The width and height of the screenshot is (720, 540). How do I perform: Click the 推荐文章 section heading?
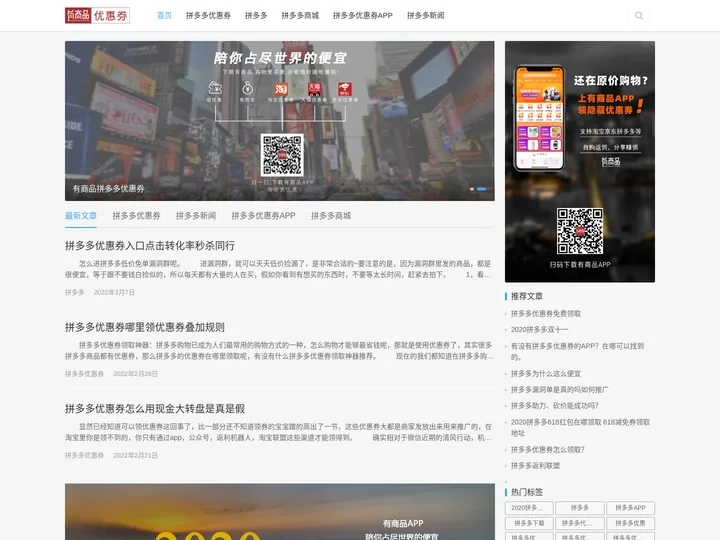(x=527, y=296)
